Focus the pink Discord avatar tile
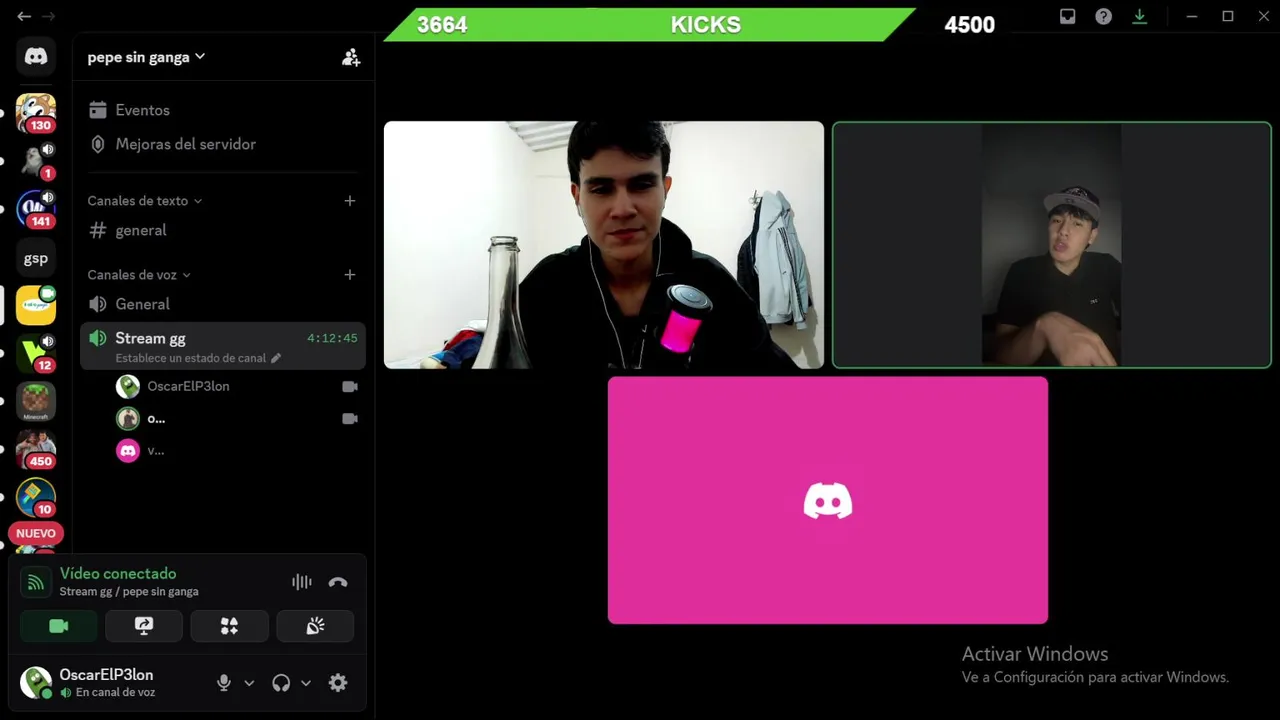The image size is (1280, 720). [x=828, y=500]
